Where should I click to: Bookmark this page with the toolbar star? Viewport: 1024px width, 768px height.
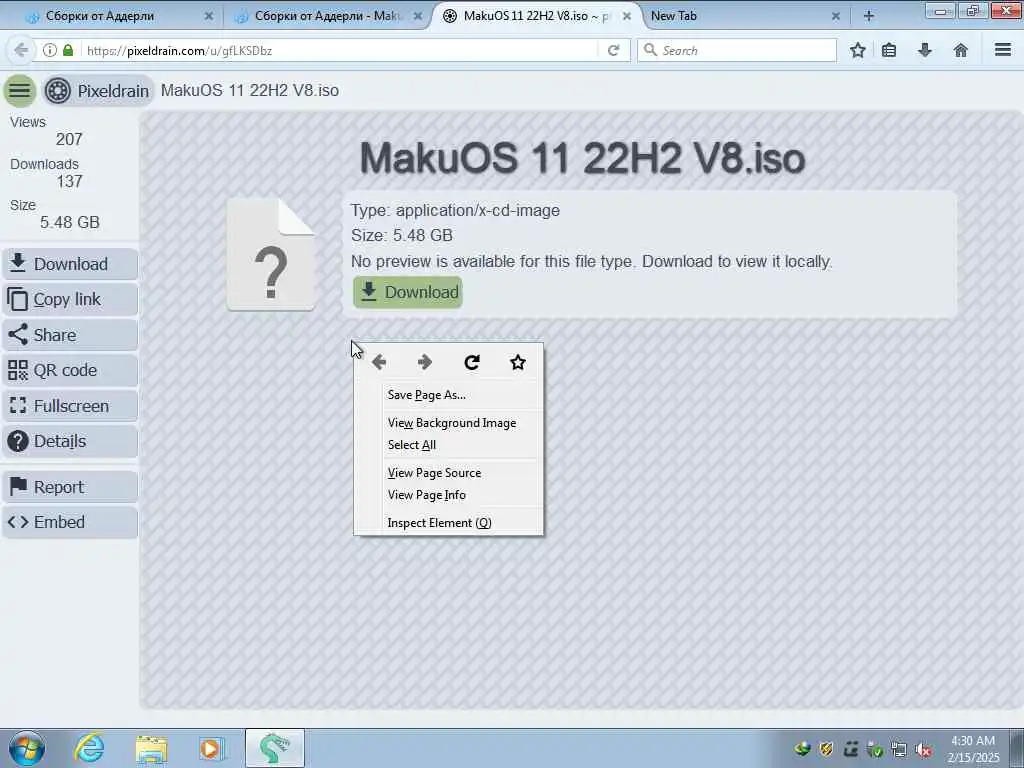pos(858,50)
